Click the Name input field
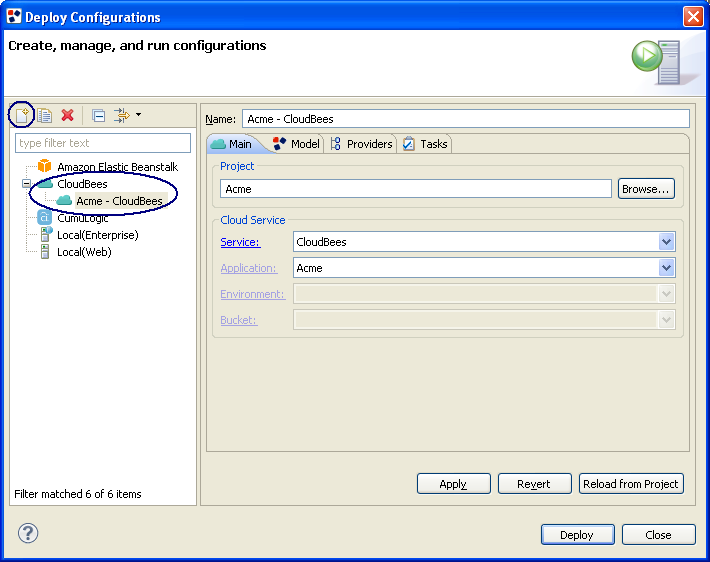The width and height of the screenshot is (710, 562). [466, 119]
